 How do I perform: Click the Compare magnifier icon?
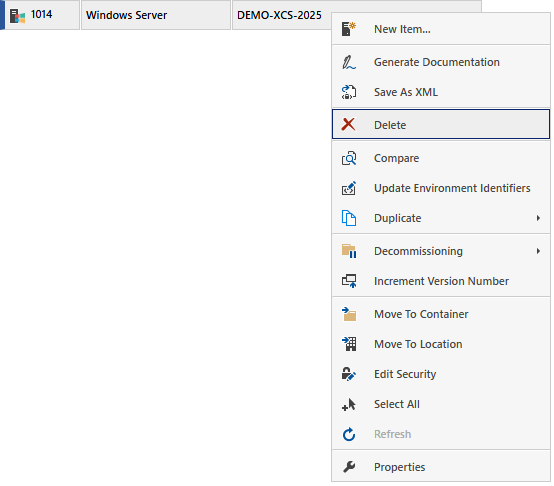[x=349, y=158]
